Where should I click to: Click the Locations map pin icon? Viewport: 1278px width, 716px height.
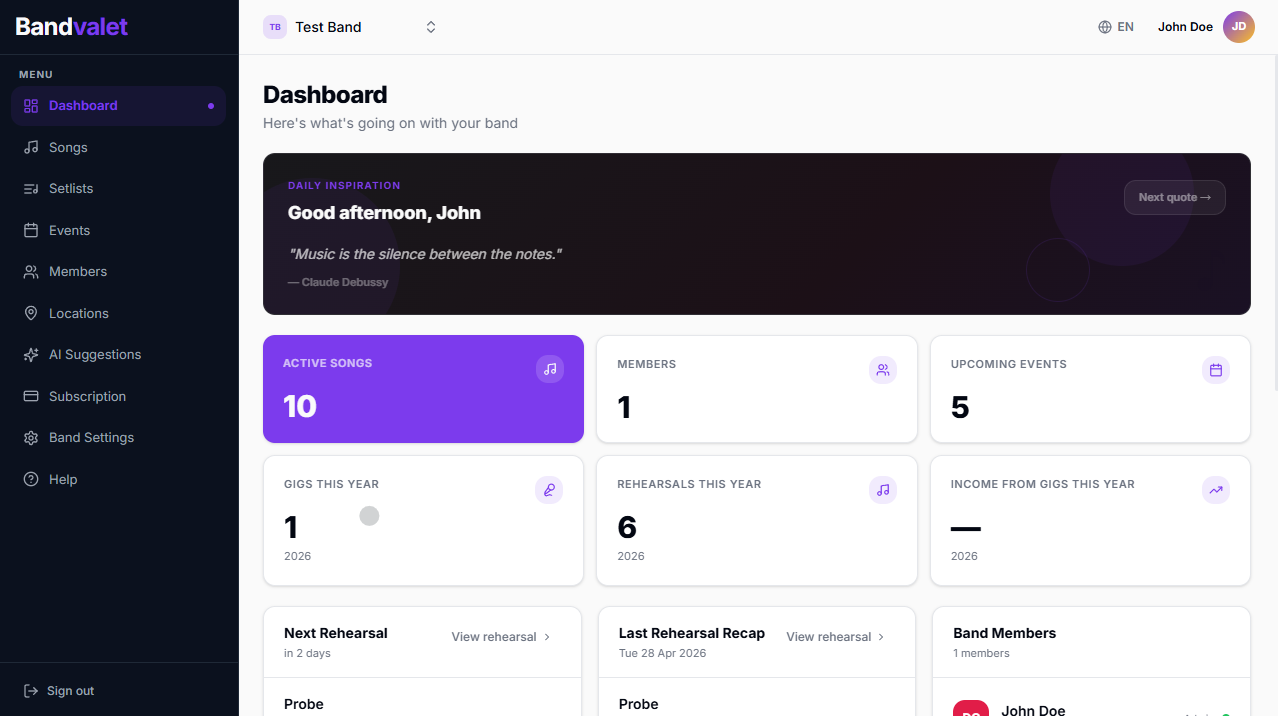[31, 313]
